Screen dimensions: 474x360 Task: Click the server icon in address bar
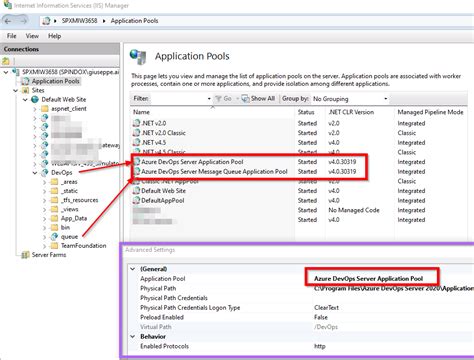(47, 21)
